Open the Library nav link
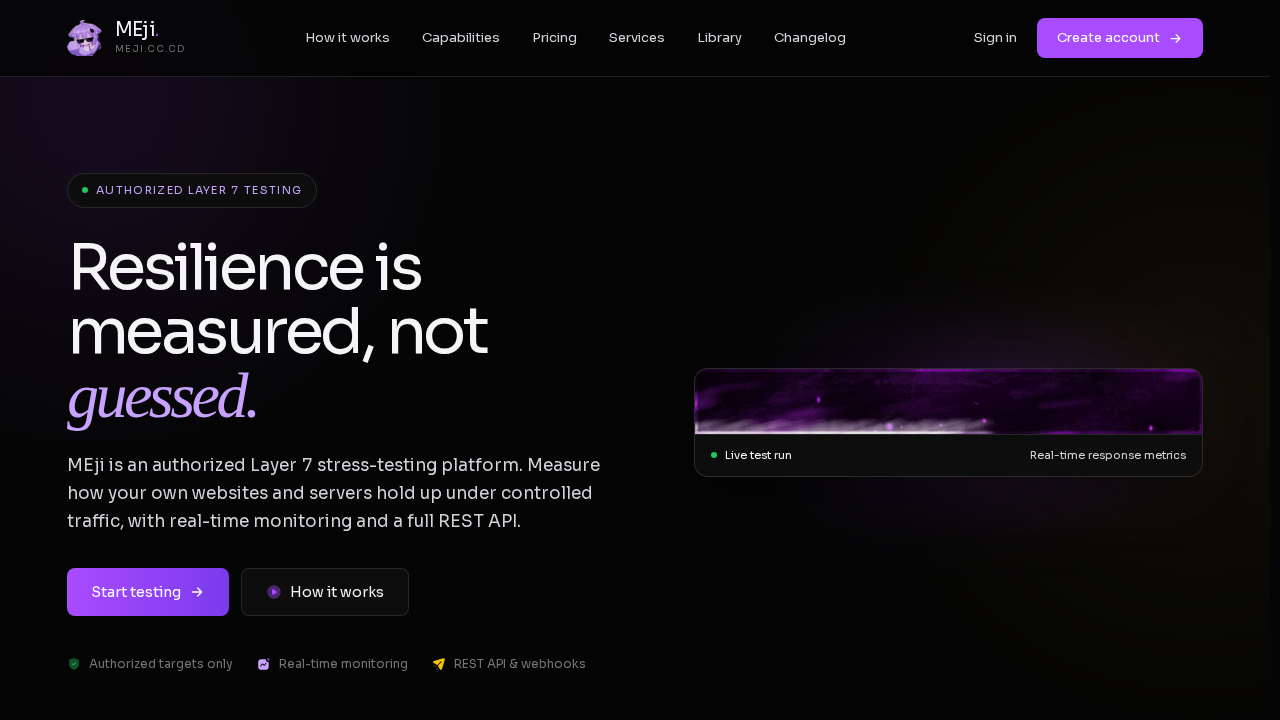 720,38
